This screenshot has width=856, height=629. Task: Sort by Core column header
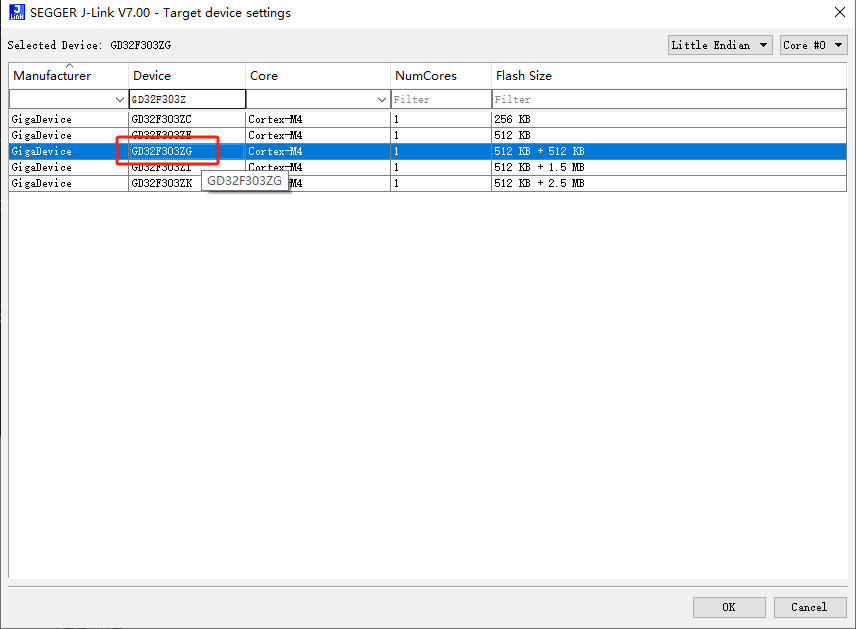click(x=318, y=76)
